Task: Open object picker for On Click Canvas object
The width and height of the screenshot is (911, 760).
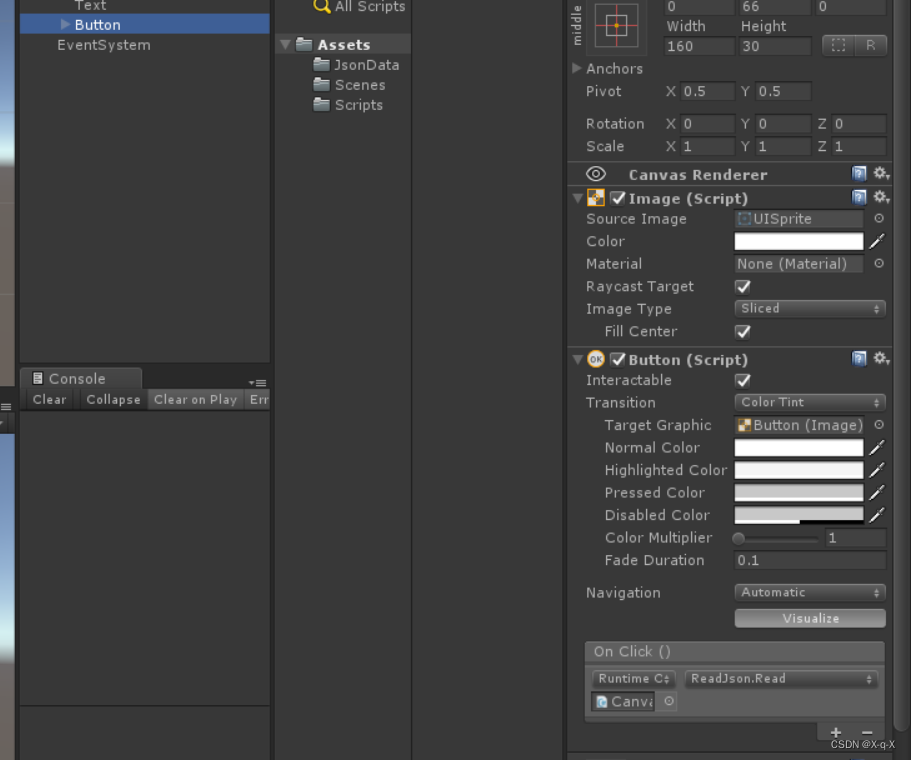Action: pyautogui.click(x=669, y=701)
